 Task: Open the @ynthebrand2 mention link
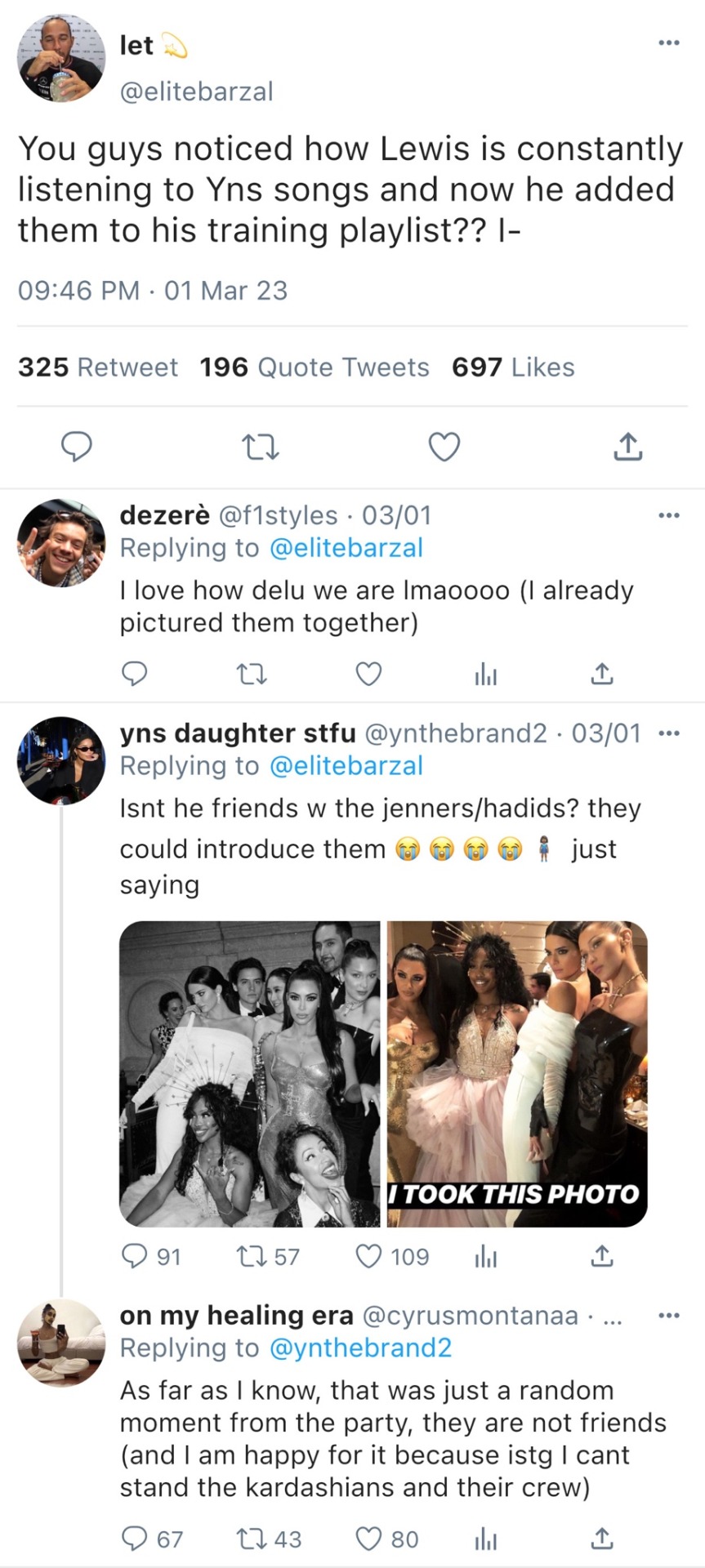click(360, 1347)
